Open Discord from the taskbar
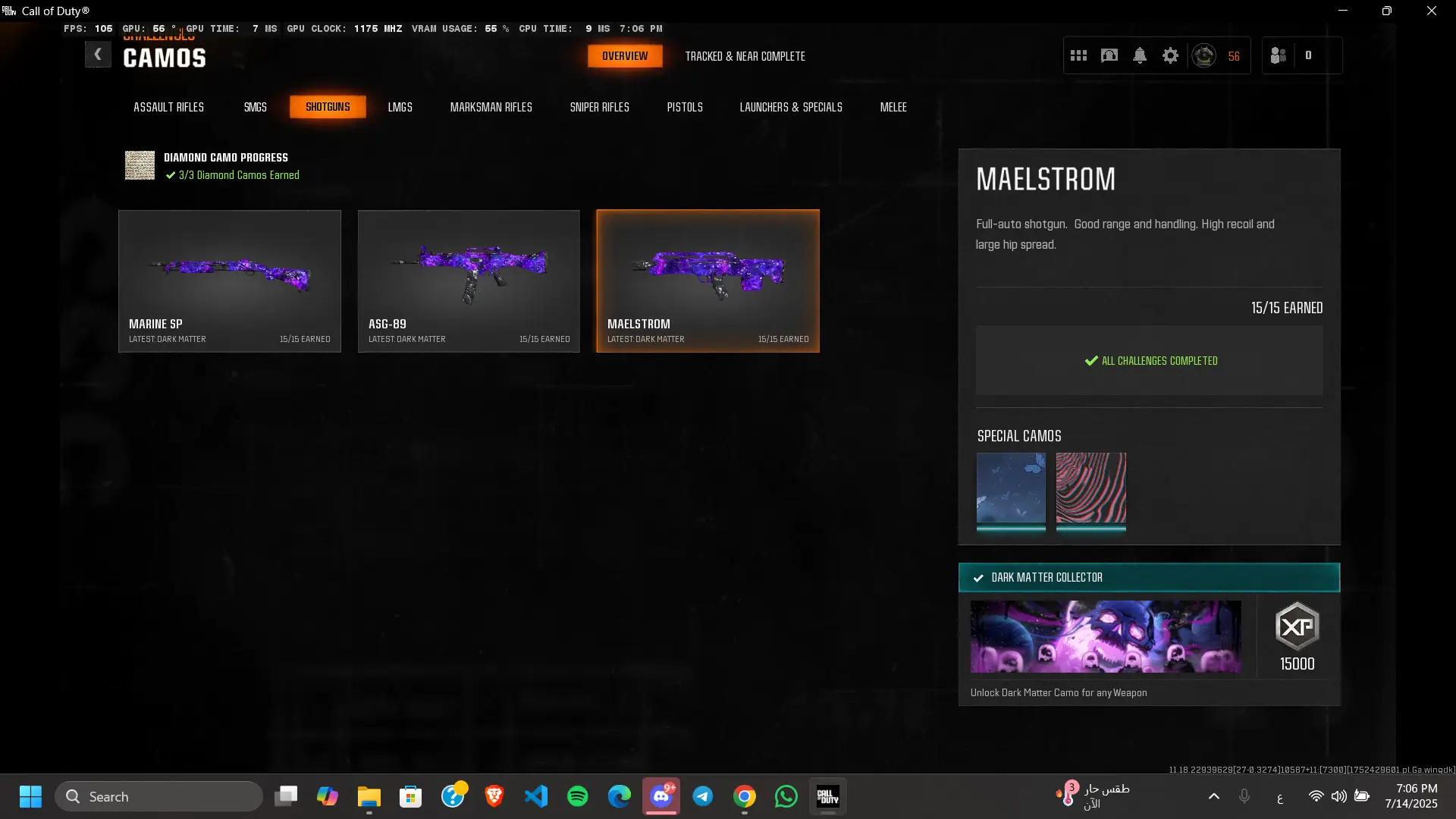Viewport: 1456px width, 819px height. click(x=661, y=796)
